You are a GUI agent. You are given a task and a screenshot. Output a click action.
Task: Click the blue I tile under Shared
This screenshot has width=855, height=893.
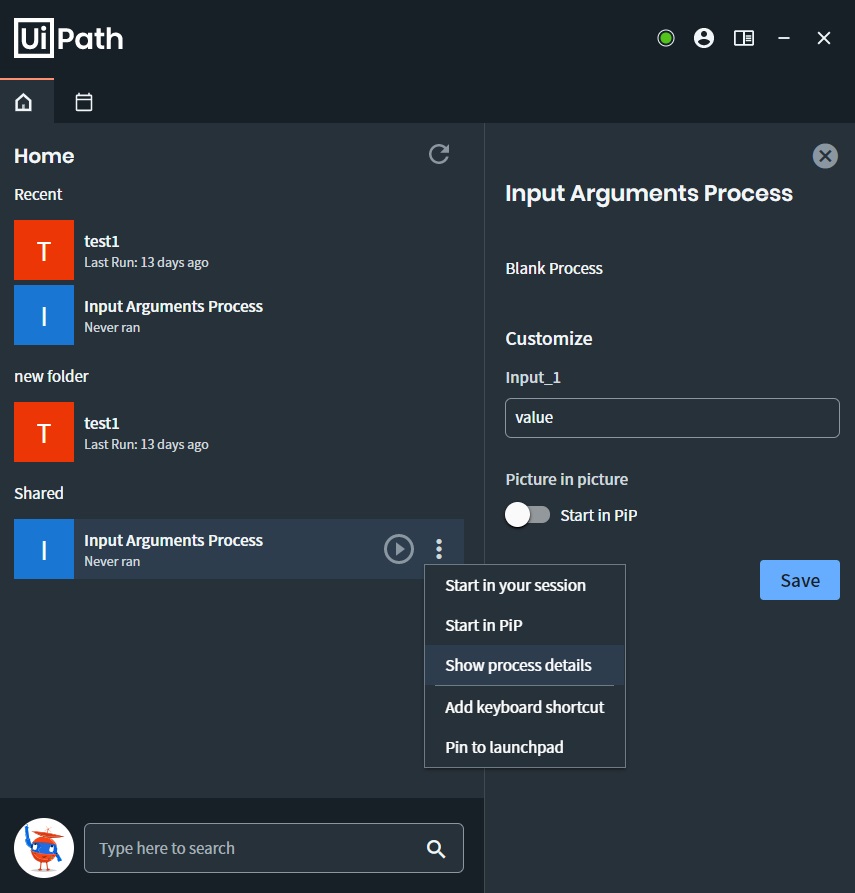tap(44, 549)
